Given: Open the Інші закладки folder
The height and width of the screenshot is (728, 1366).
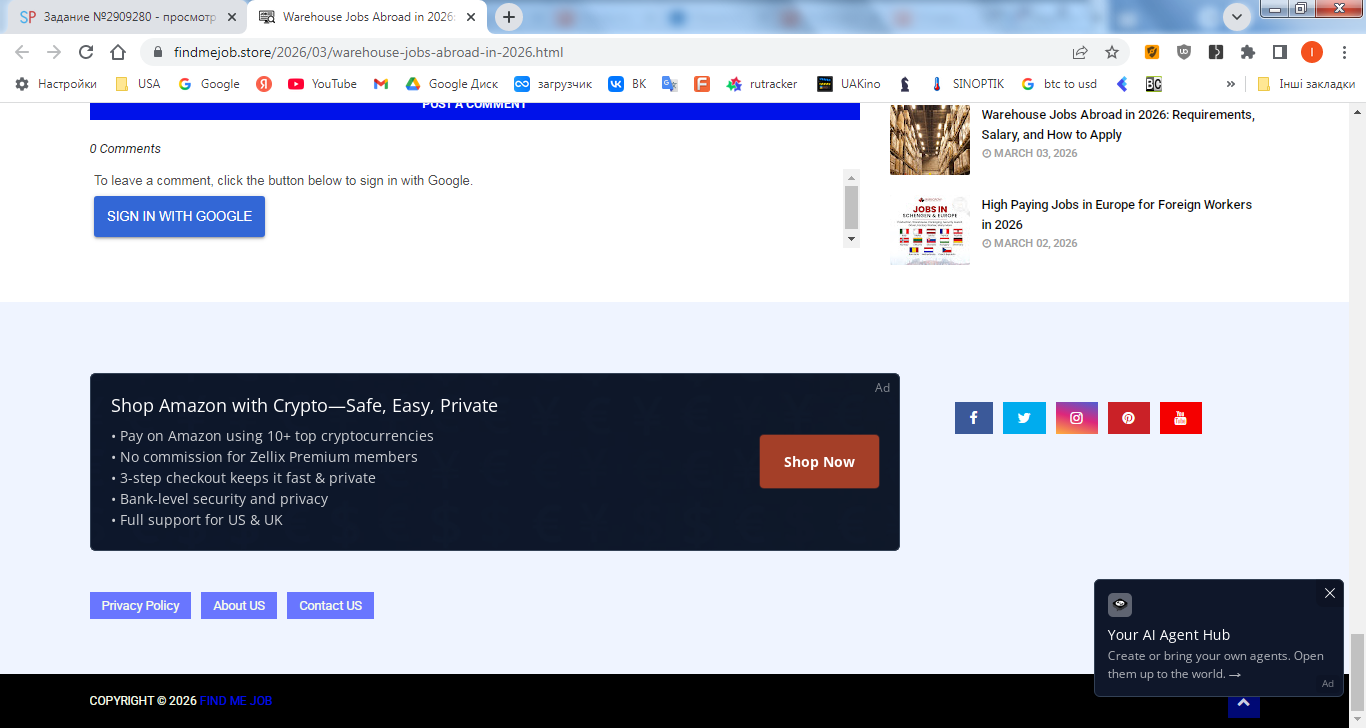Looking at the screenshot, I should coord(1306,84).
